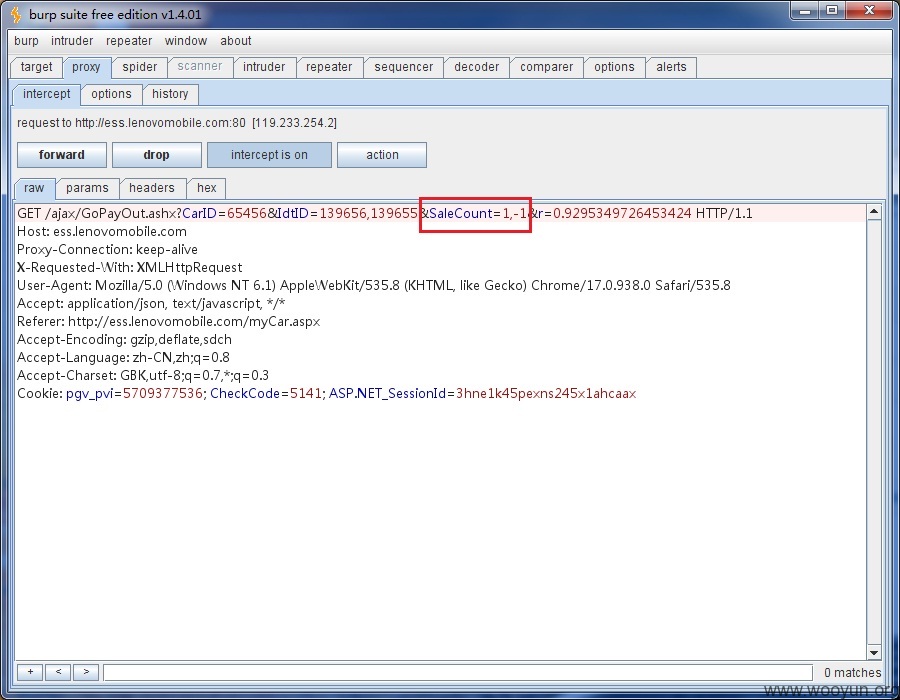Open the intruder menu in menu bar

pyautogui.click(x=72, y=41)
